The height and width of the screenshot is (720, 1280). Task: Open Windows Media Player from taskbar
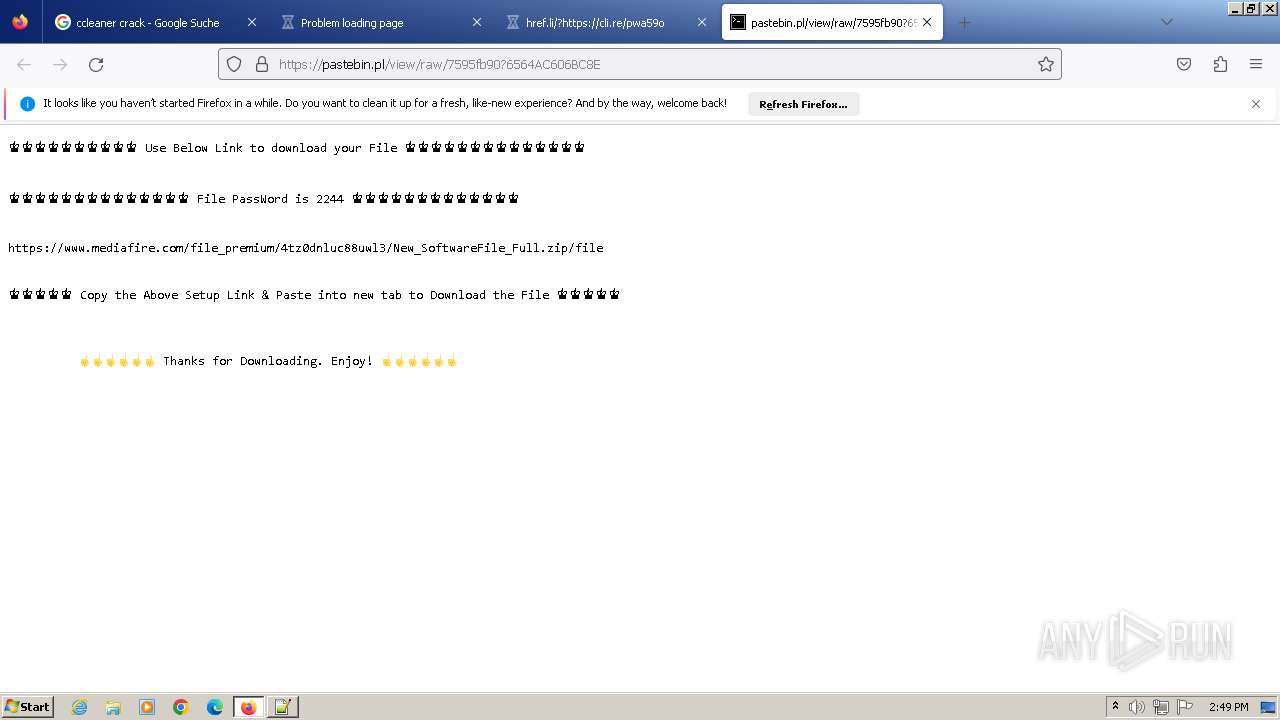[x=147, y=707]
